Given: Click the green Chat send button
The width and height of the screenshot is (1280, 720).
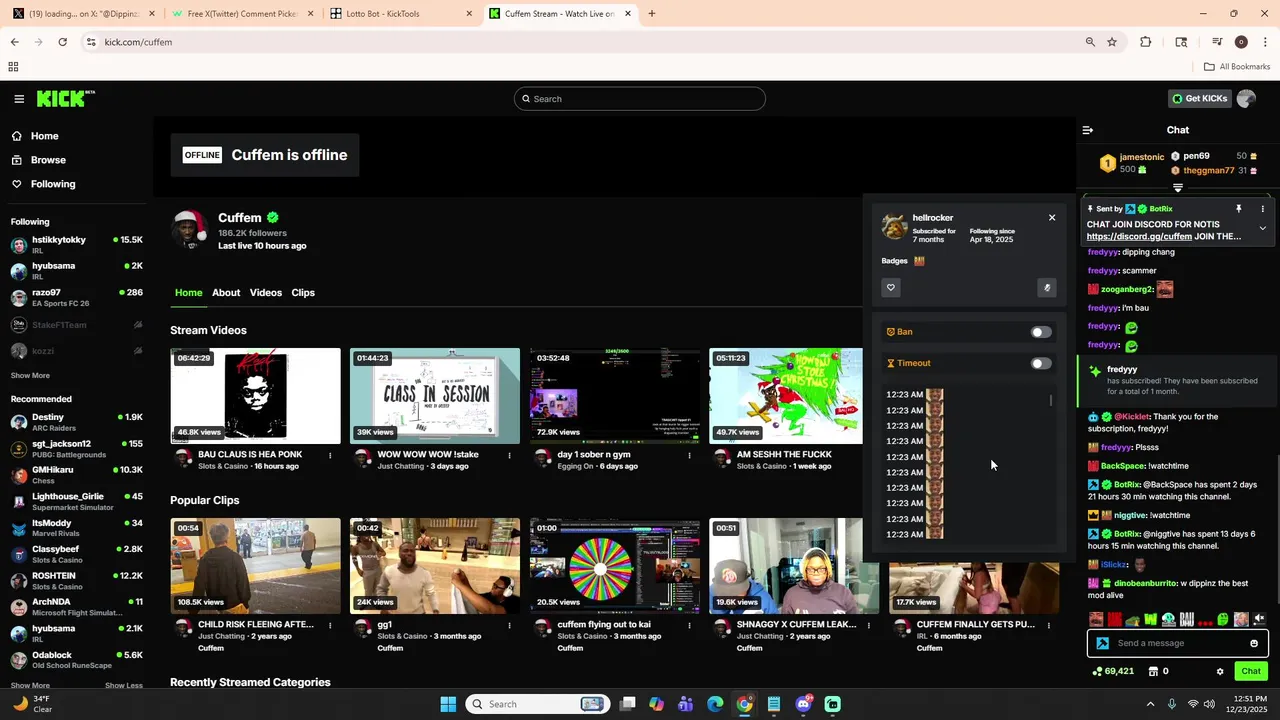Looking at the screenshot, I should 1251,672.
